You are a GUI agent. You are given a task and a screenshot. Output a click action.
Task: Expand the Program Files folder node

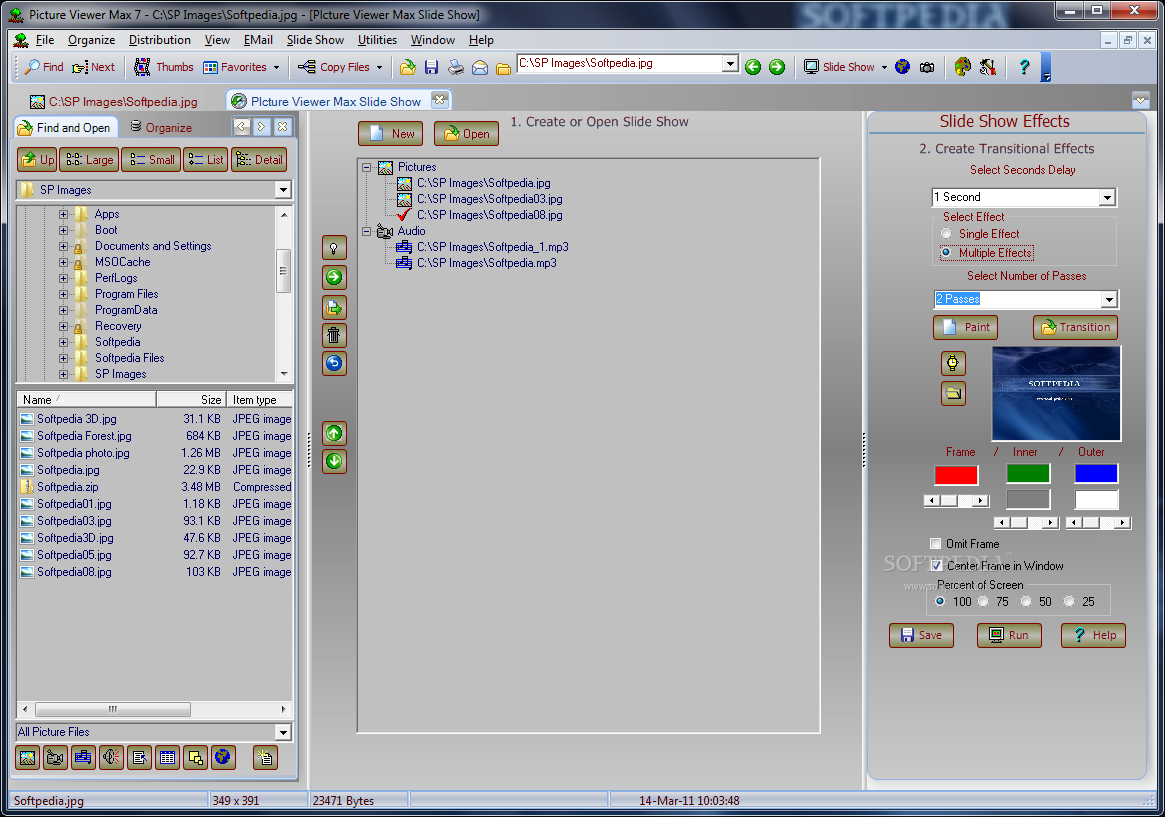[x=63, y=294]
